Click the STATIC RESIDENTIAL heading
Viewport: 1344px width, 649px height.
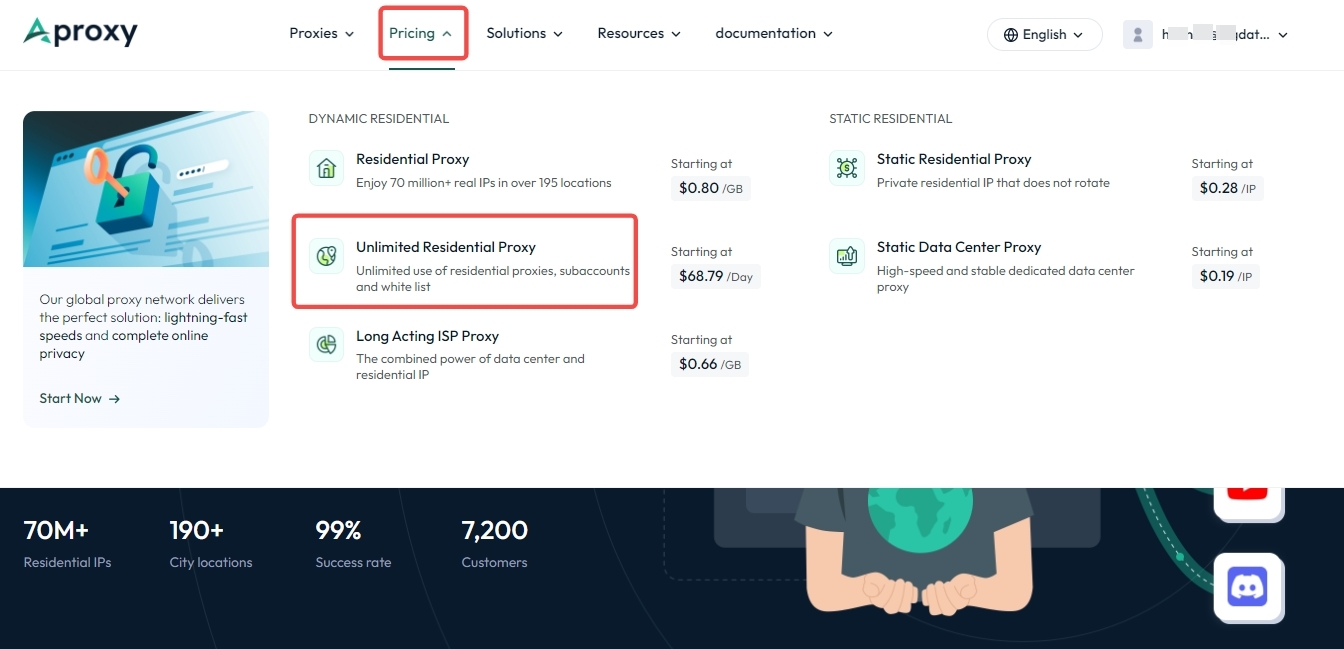click(x=890, y=119)
